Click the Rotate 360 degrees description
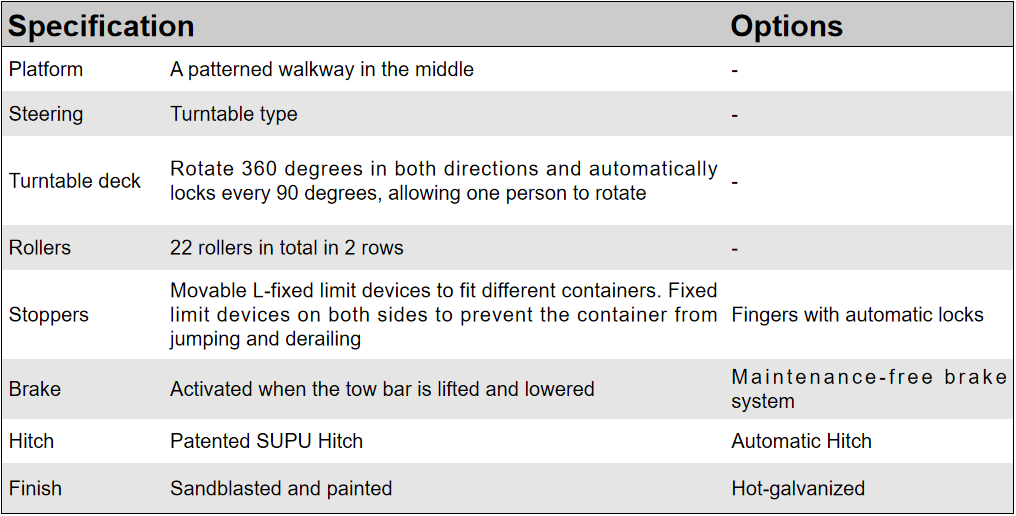Image resolution: width=1016 pixels, height=516 pixels. coord(443,181)
